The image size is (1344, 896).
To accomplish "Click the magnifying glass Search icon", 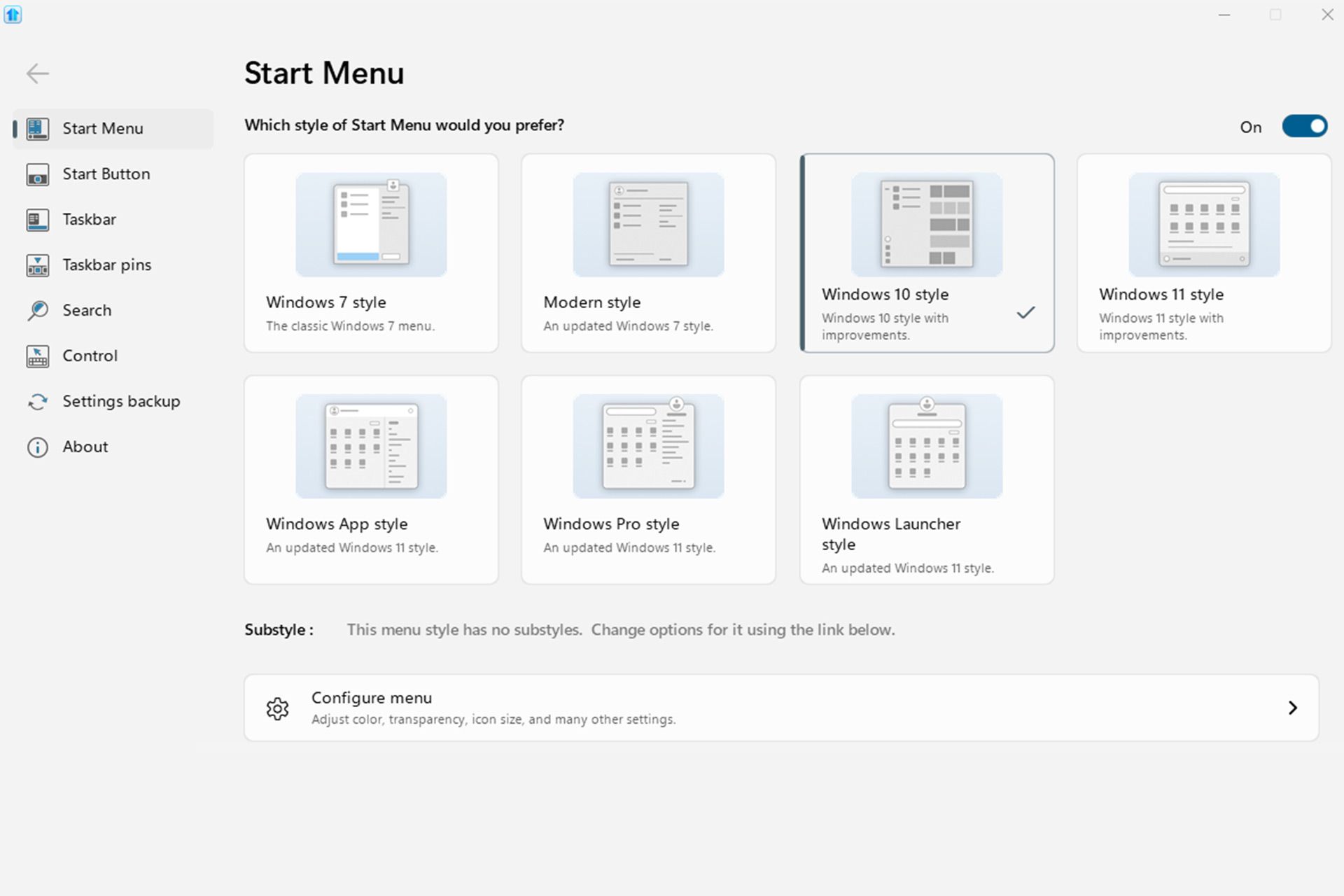I will 38,310.
